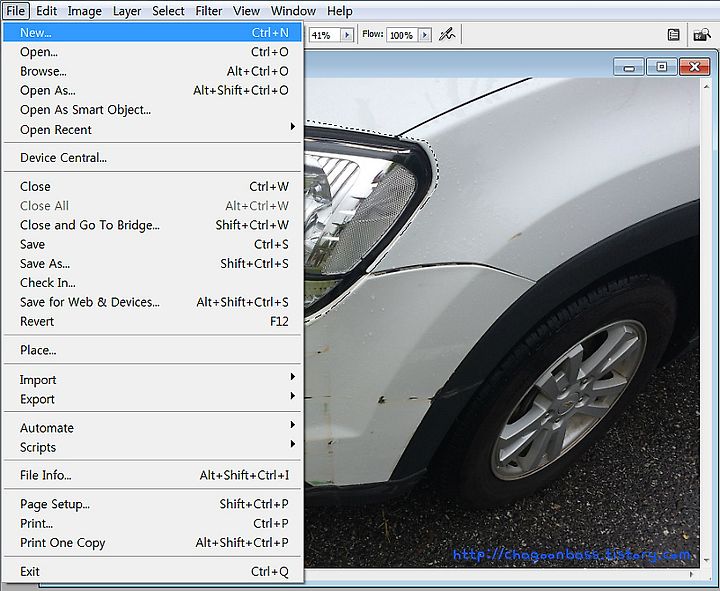The height and width of the screenshot is (591, 720).
Task: Open the palette toggle icon in options bar
Action: [x=673, y=35]
